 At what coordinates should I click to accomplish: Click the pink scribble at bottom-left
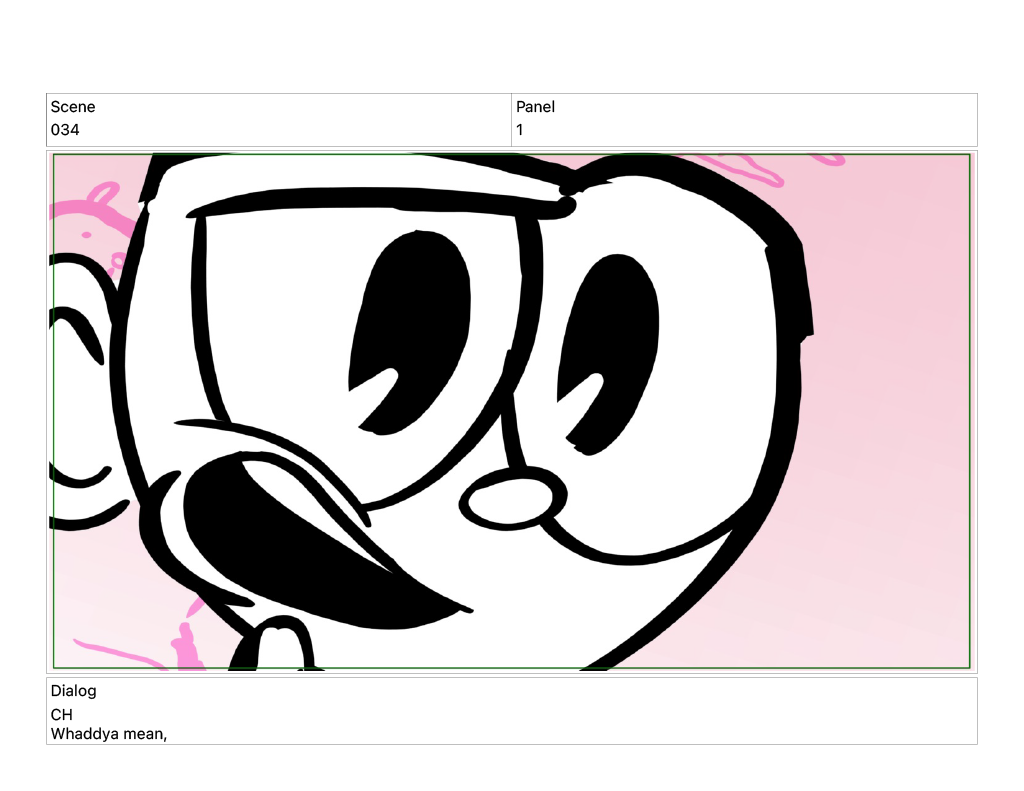[x=185, y=645]
